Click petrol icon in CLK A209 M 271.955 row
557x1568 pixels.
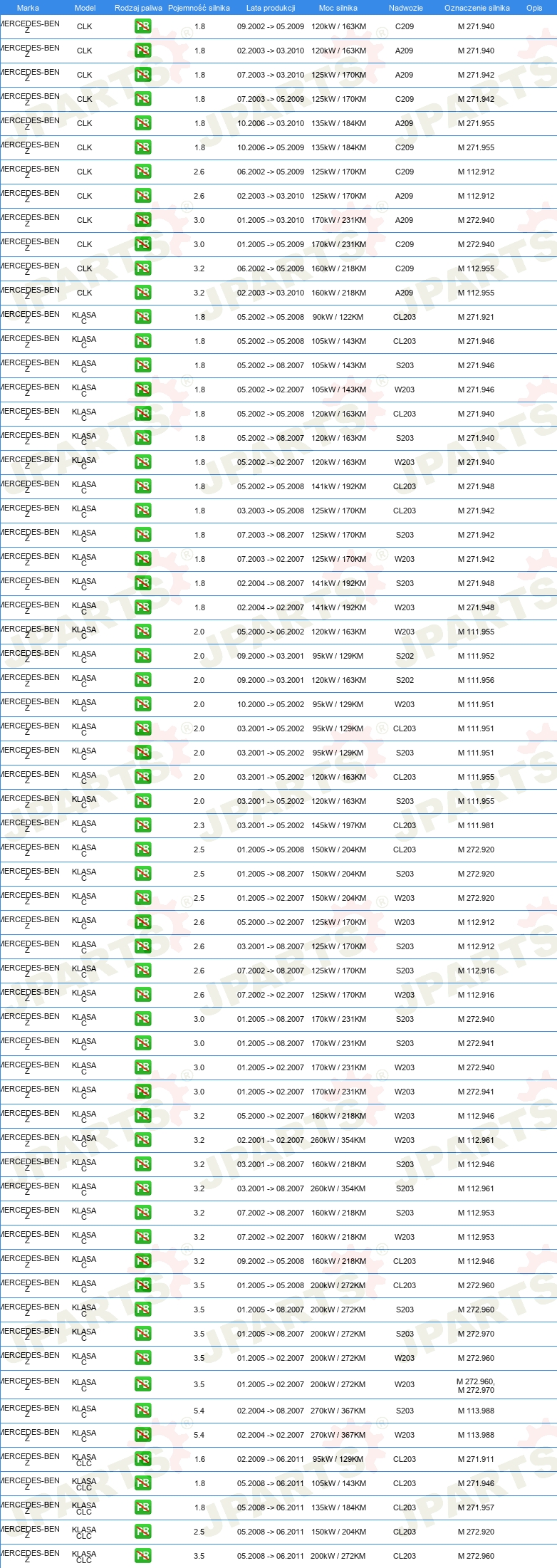[x=143, y=123]
